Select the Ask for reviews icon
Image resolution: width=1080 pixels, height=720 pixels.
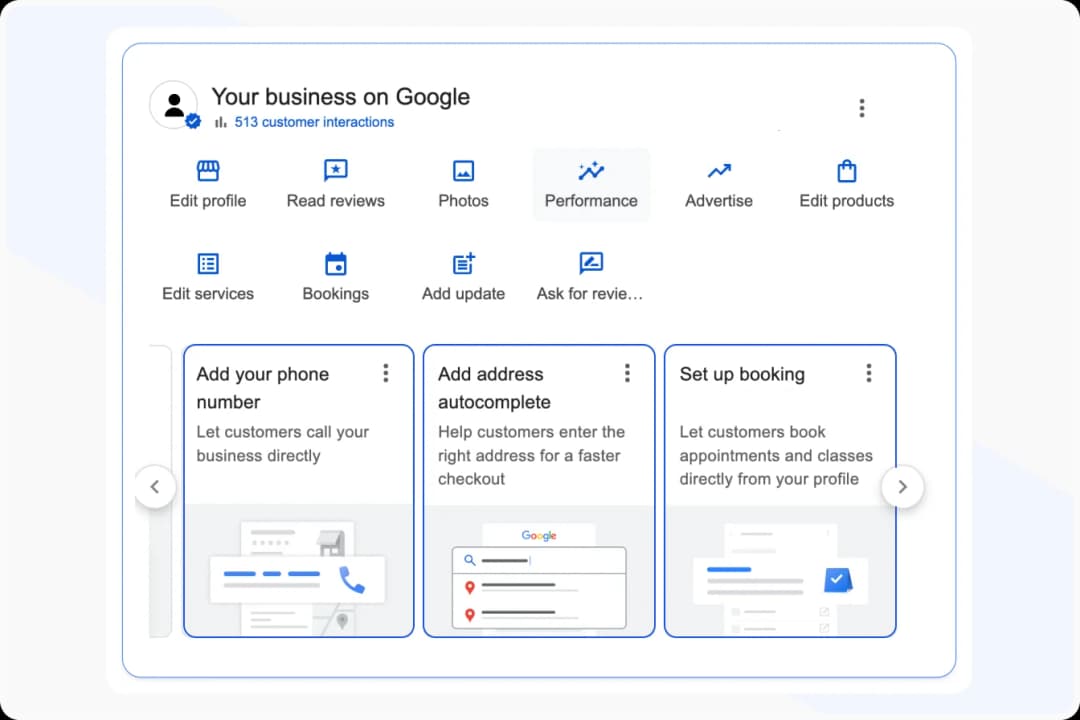(591, 263)
